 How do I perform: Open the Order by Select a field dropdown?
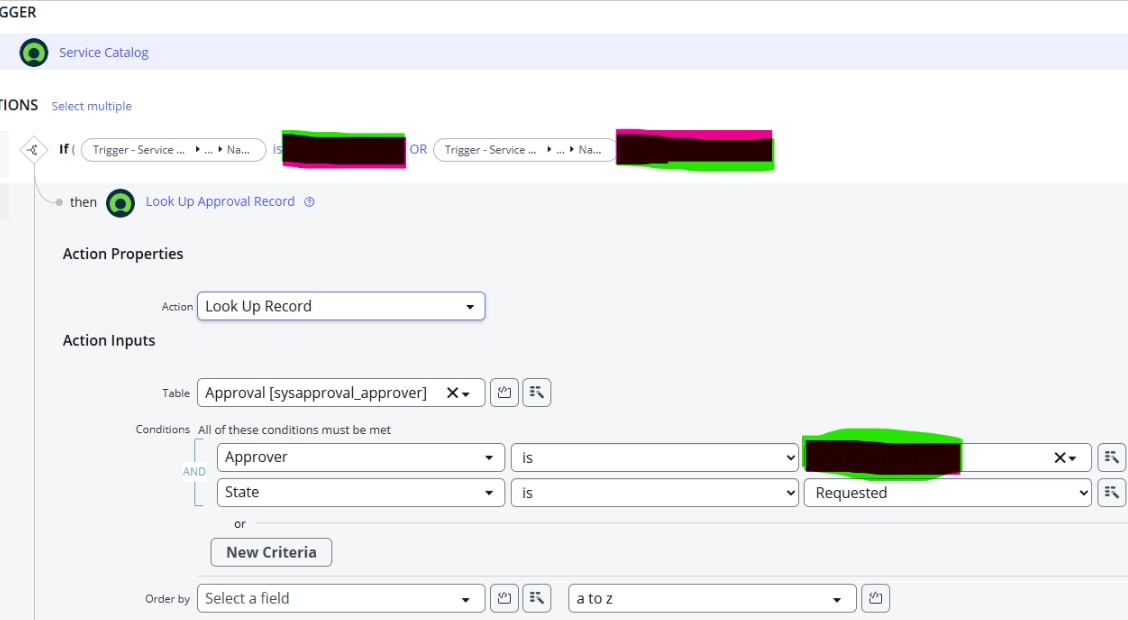click(x=341, y=599)
